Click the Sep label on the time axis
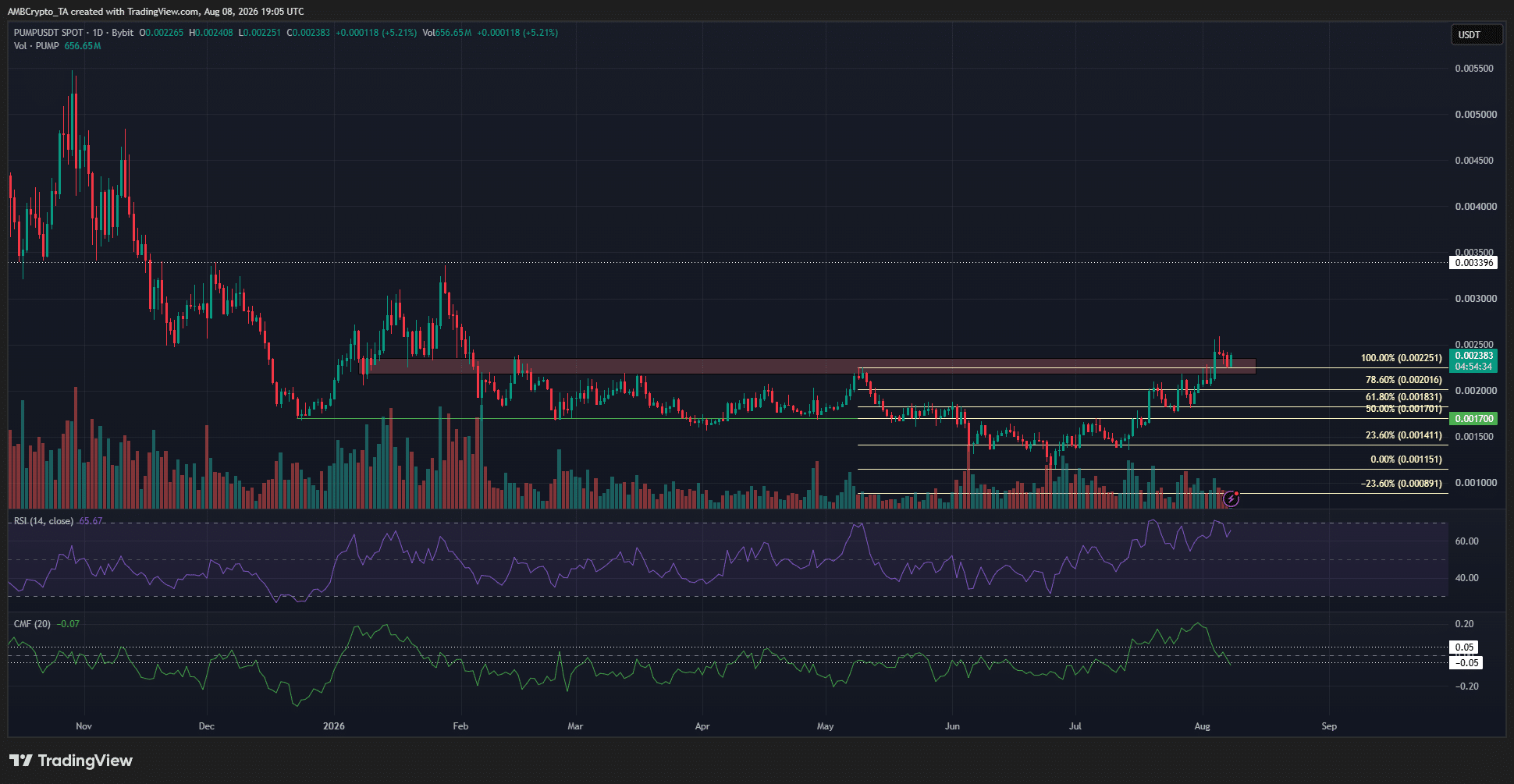 1329,726
